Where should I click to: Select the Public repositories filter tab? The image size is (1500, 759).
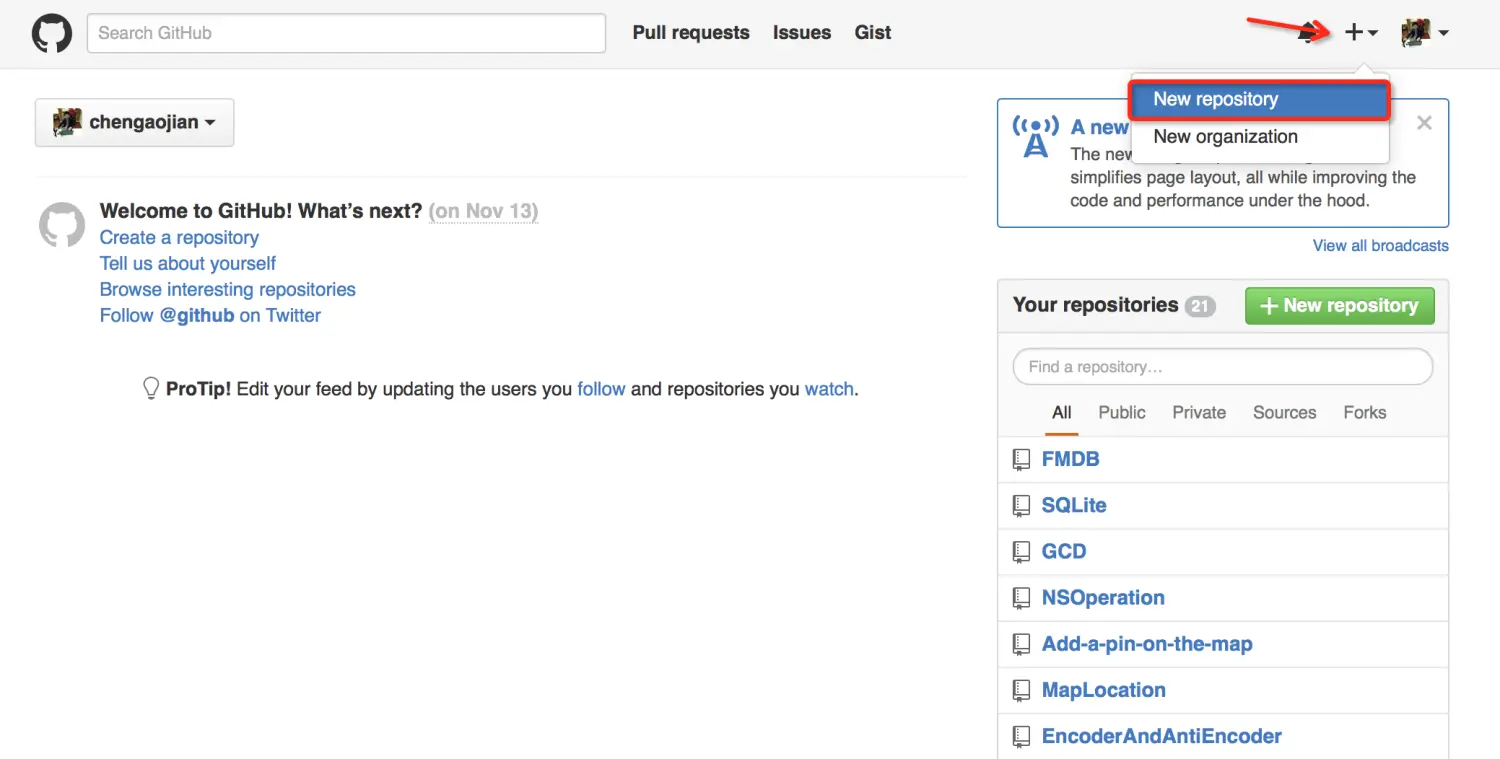(x=1122, y=413)
